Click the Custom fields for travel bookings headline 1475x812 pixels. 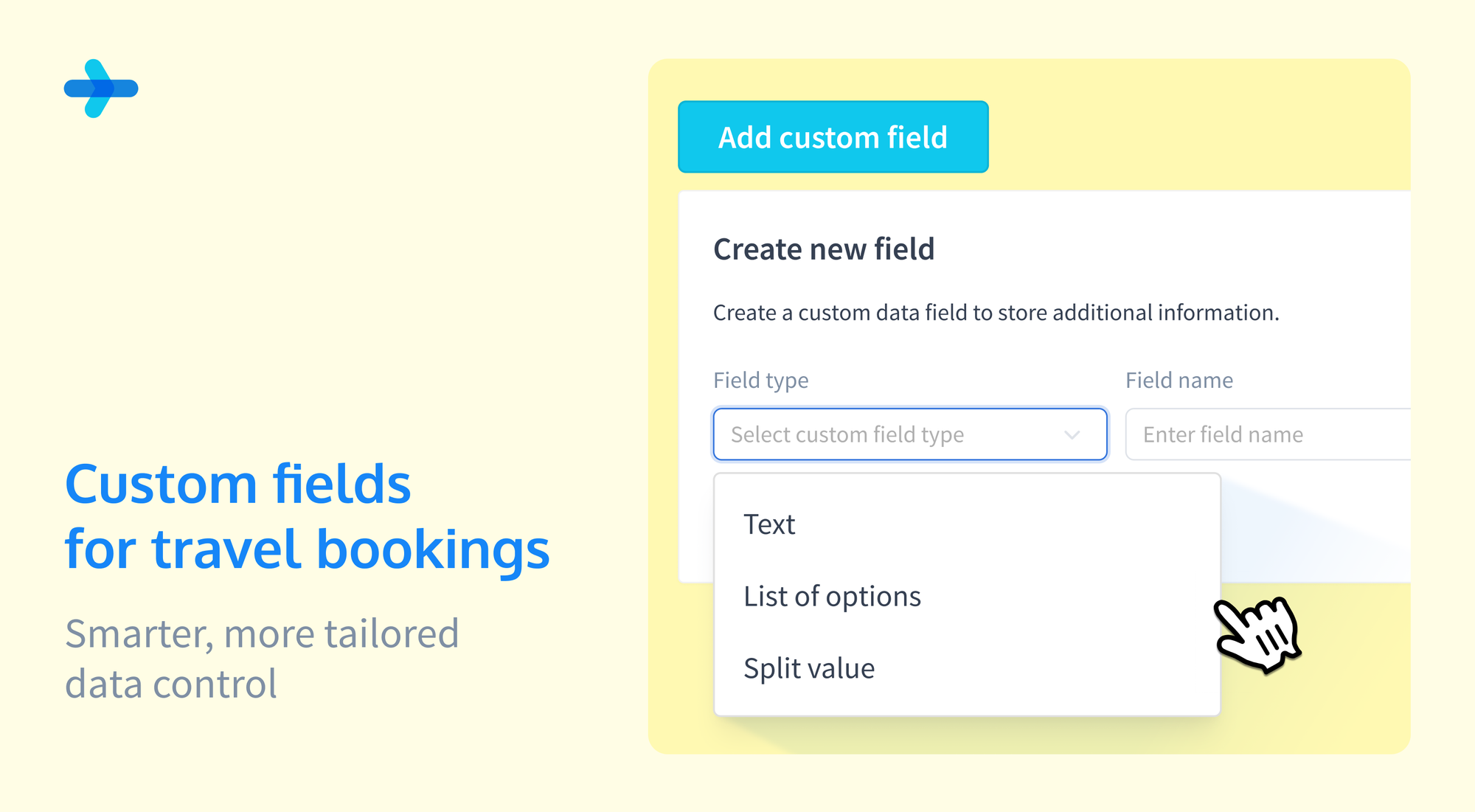point(308,515)
